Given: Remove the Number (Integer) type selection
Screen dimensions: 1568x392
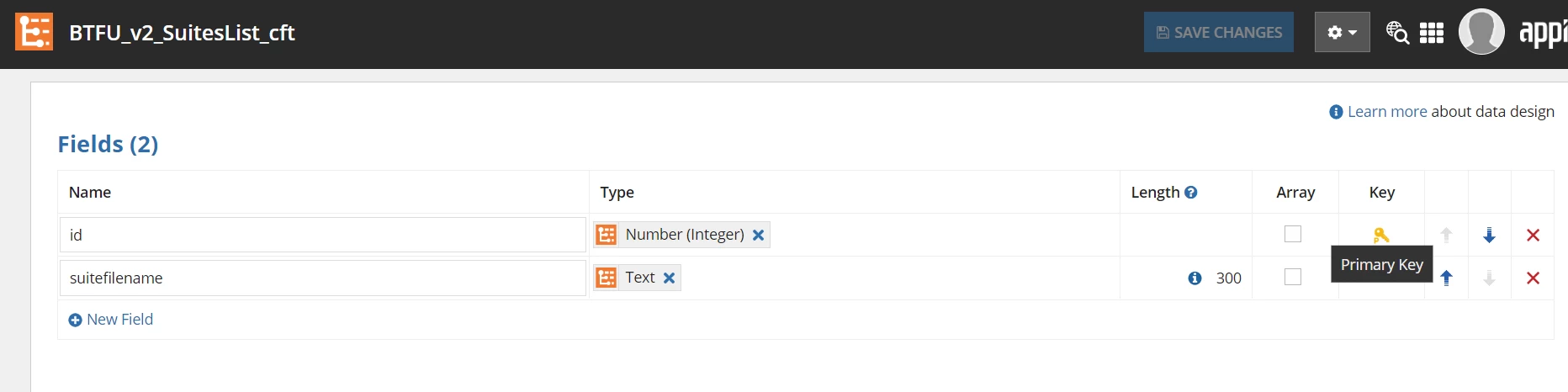Looking at the screenshot, I should [x=758, y=236].
